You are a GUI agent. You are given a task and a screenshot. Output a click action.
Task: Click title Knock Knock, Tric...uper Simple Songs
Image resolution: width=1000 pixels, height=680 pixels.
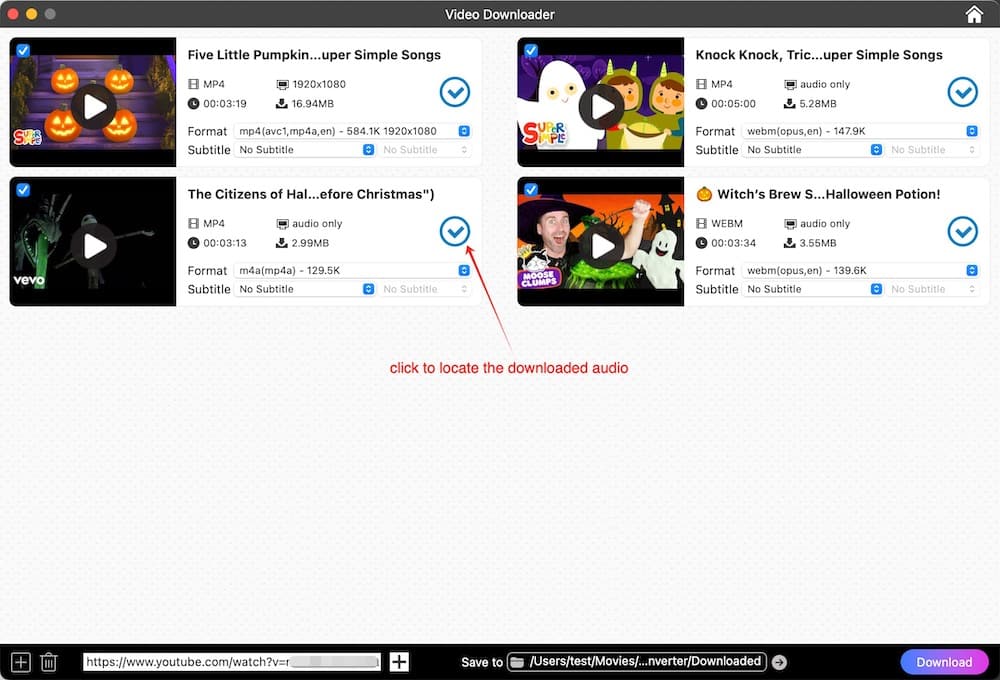coord(819,55)
